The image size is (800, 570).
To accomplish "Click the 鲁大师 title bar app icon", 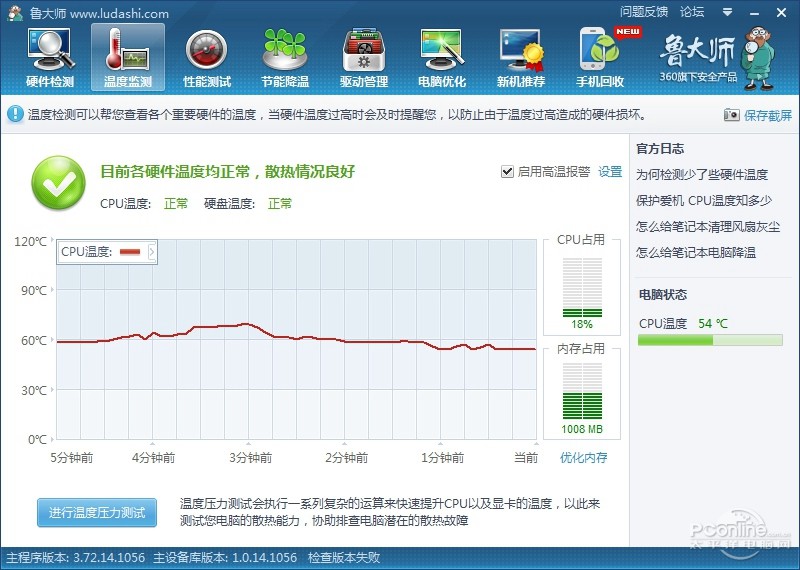I will [15, 13].
